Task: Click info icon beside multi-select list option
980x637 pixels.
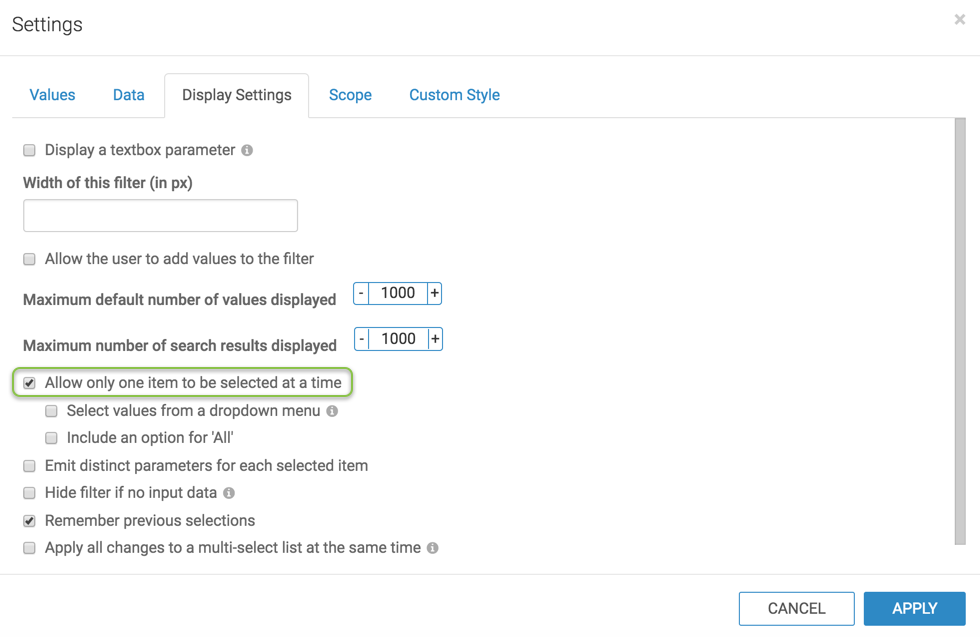Action: [432, 548]
